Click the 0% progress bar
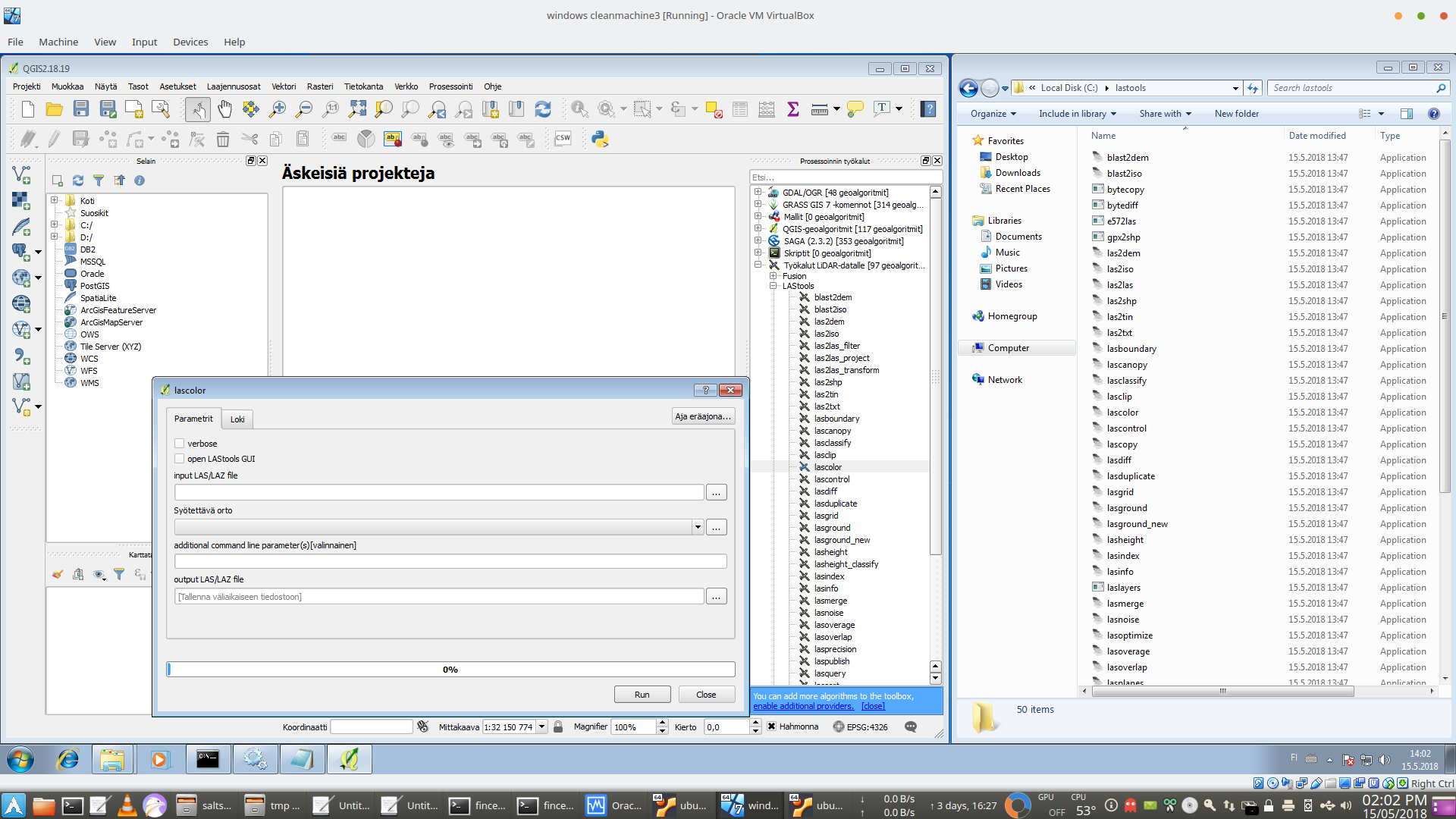Viewport: 1456px width, 819px height. point(450,670)
